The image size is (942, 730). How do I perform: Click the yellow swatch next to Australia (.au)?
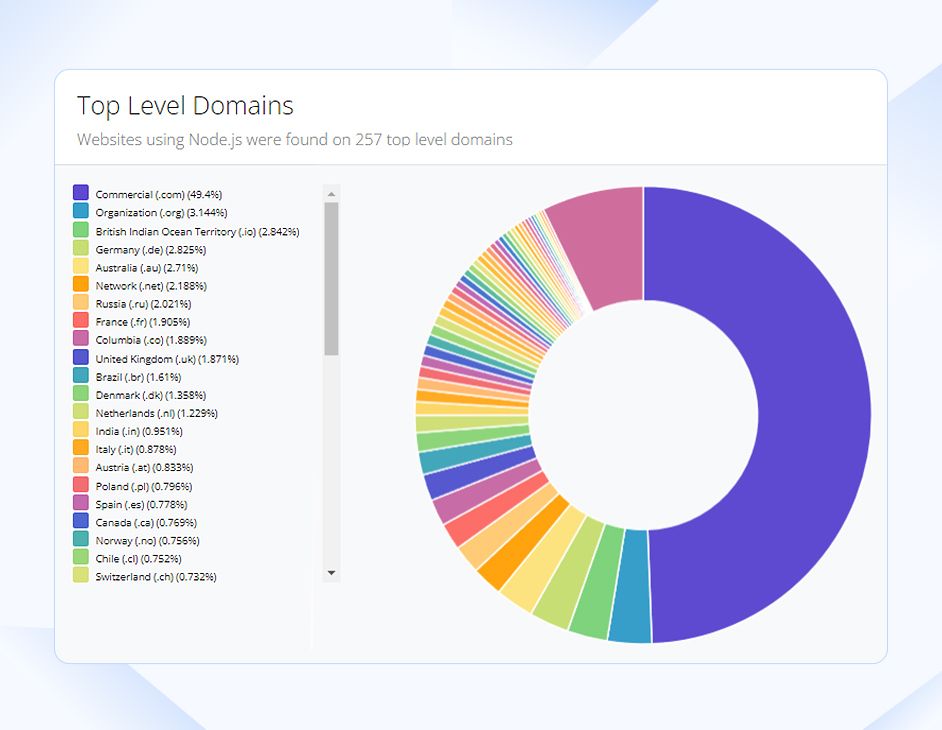click(81, 267)
